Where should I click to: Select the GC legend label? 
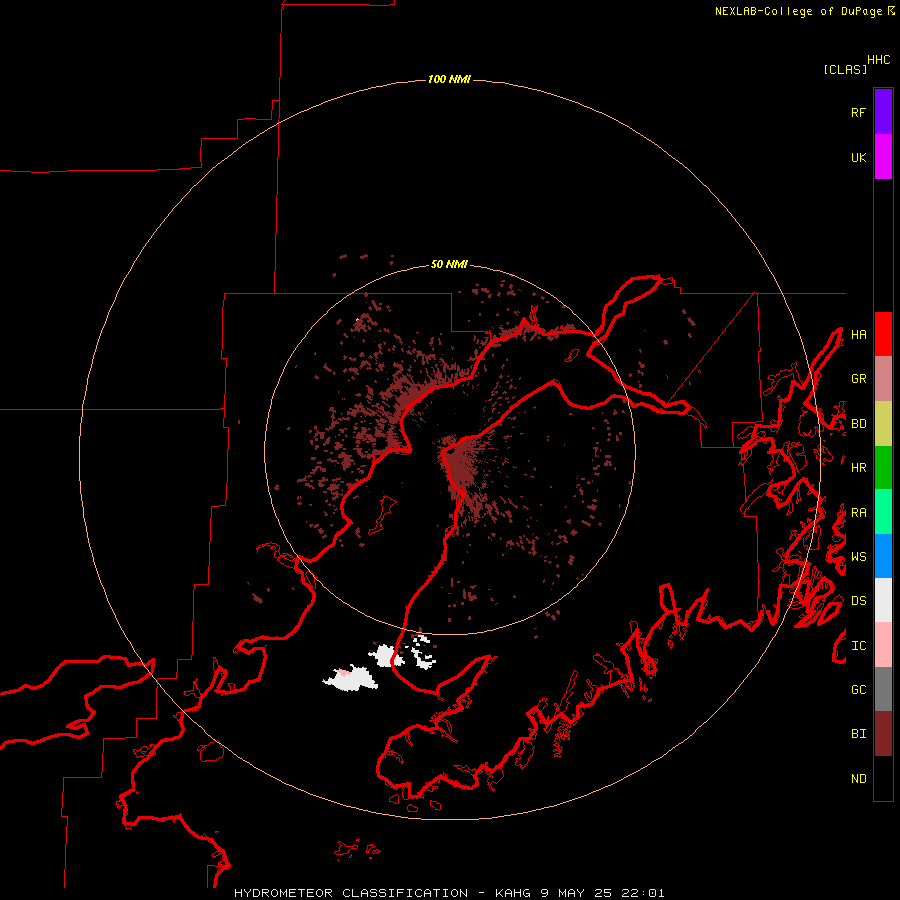pyautogui.click(x=858, y=690)
